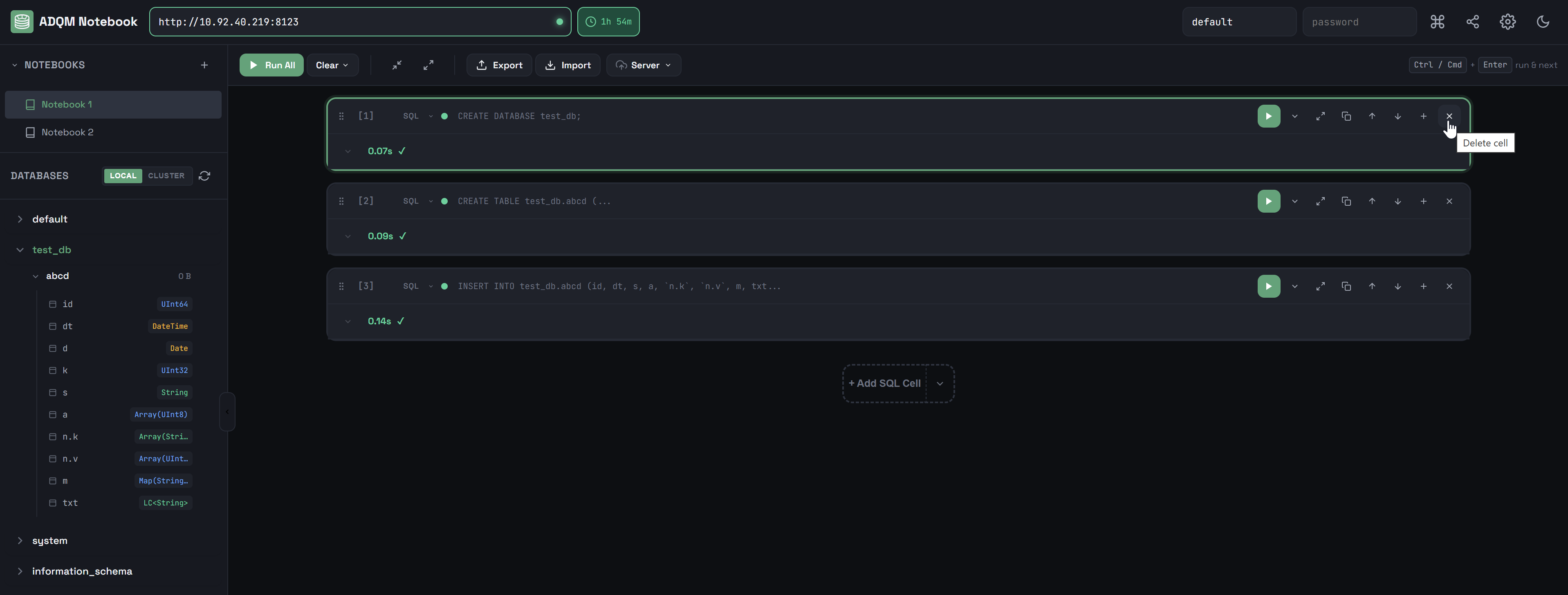Image resolution: width=1568 pixels, height=595 pixels.
Task: Move cell 2 down with arrow
Action: [x=1398, y=201]
